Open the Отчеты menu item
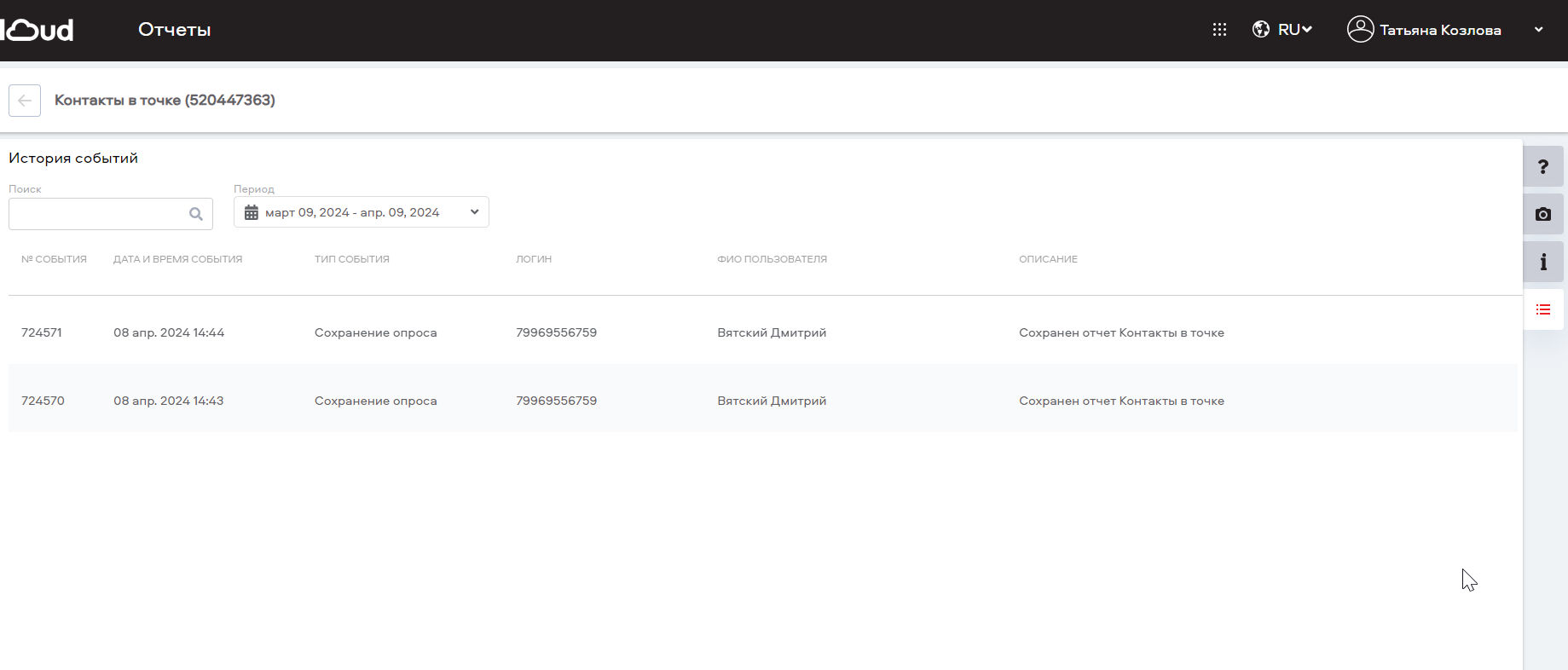 (x=175, y=30)
